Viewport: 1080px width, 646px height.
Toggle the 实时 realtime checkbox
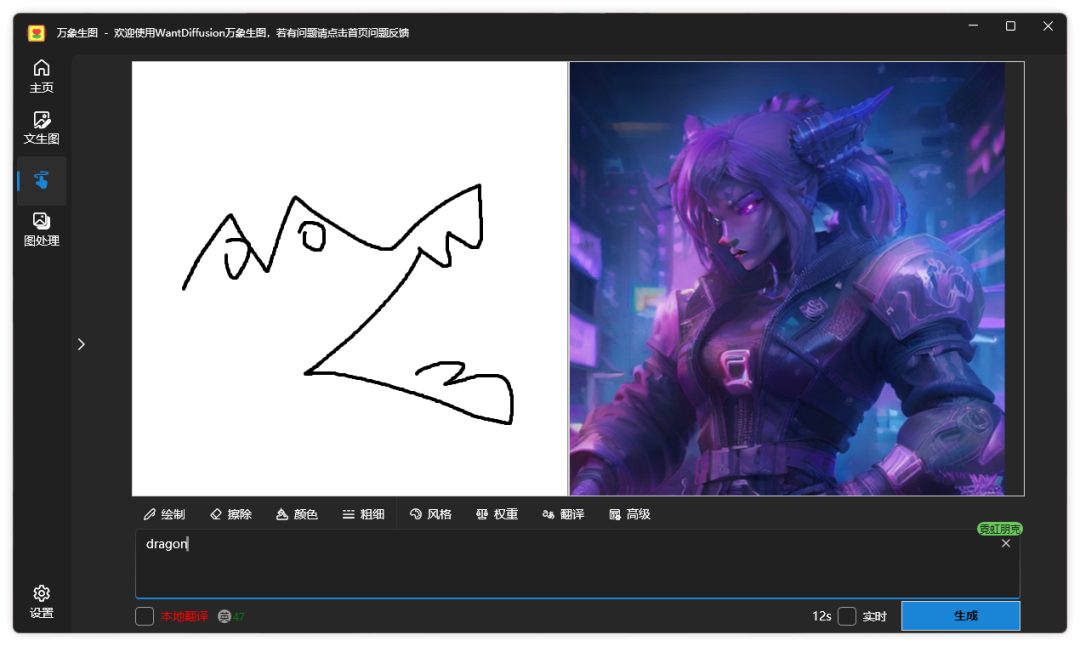(x=847, y=616)
